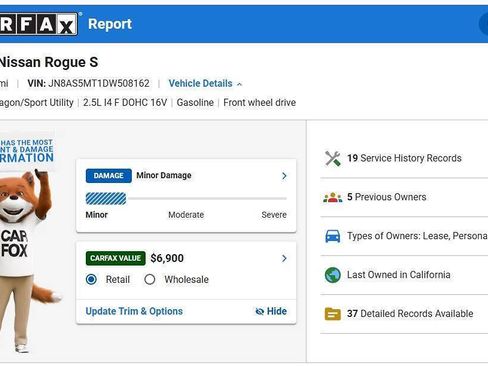Select the Wholesale radio button
The width and height of the screenshot is (488, 366).
[x=150, y=279]
